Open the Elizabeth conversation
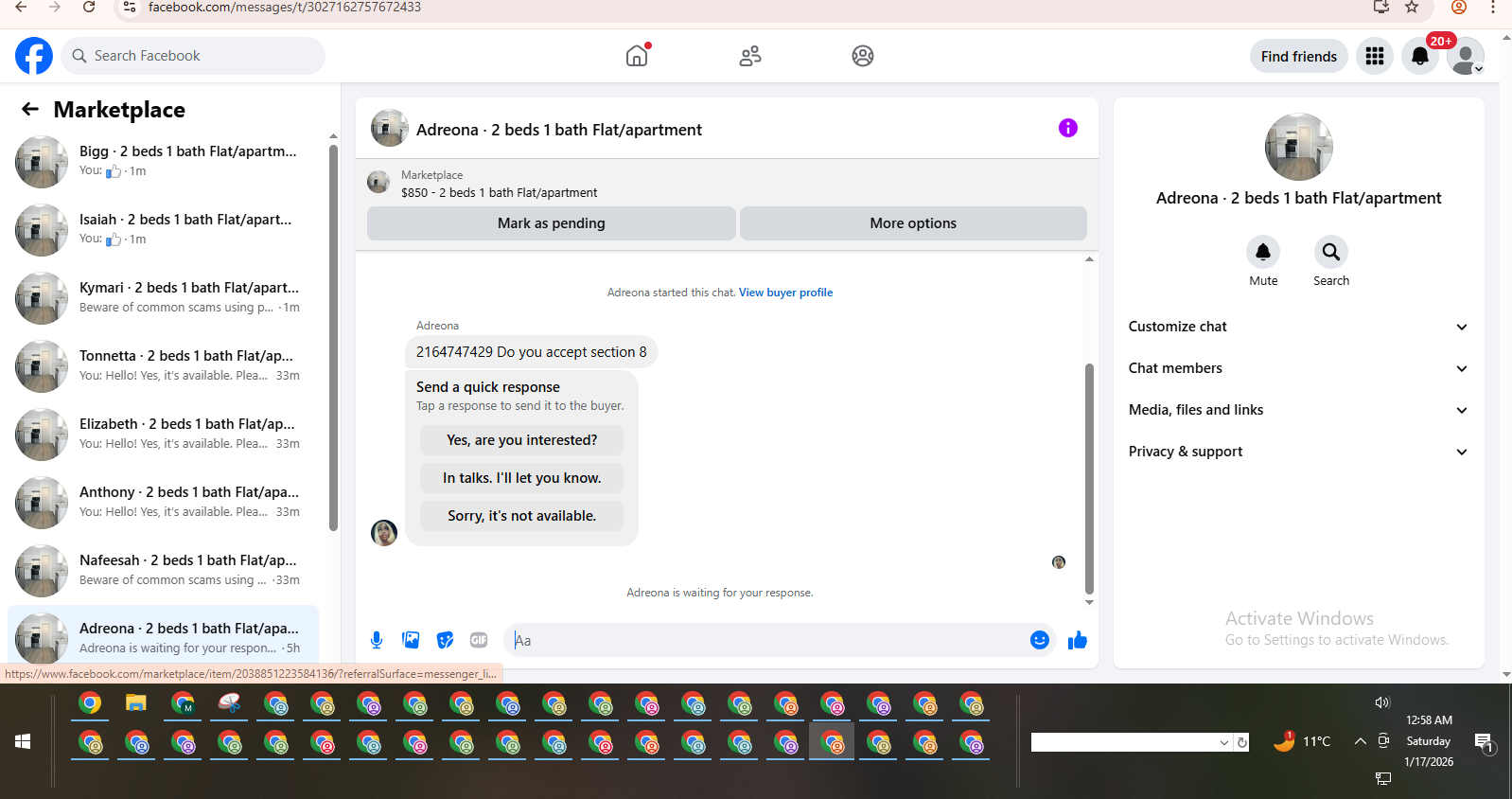1512x799 pixels. point(164,435)
